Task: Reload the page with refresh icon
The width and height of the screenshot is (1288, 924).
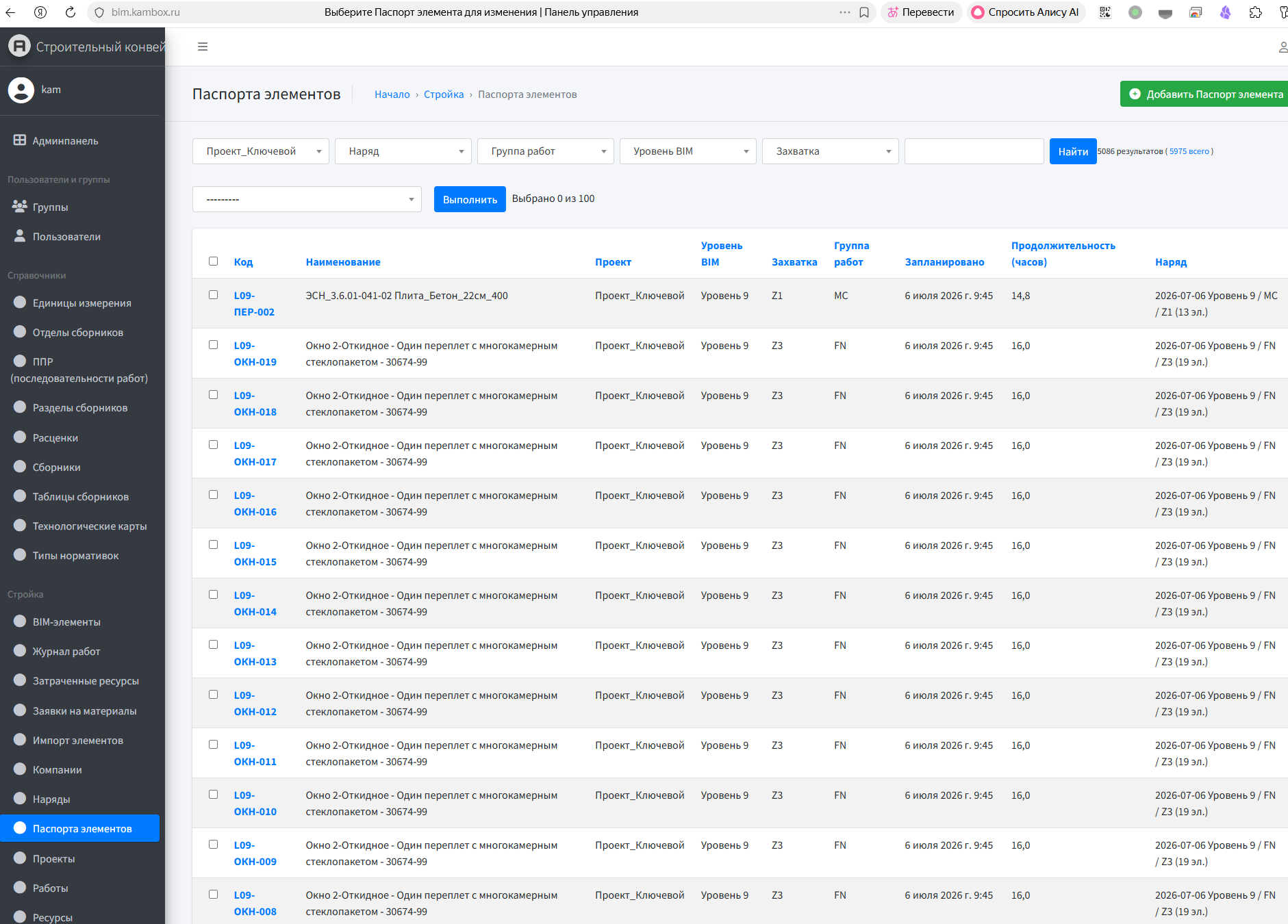Action: (x=71, y=12)
